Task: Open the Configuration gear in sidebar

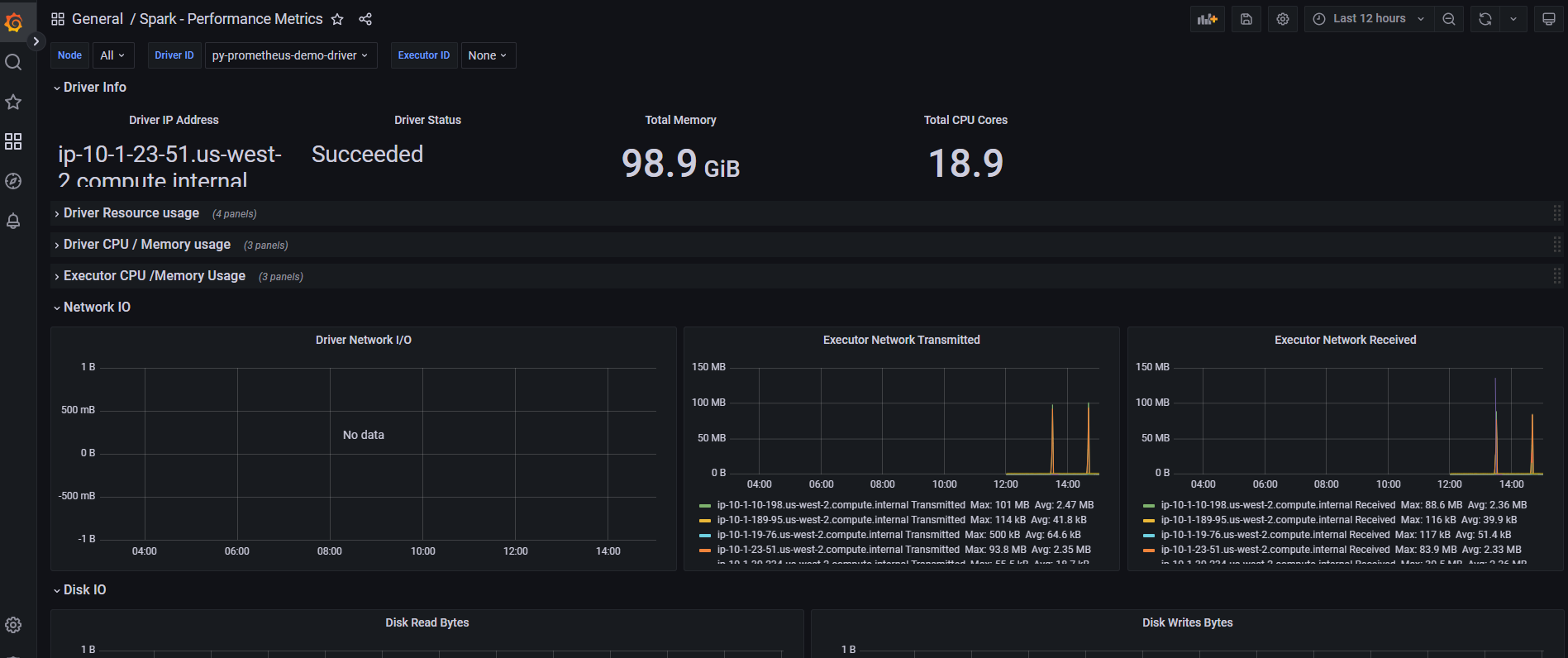Action: (x=13, y=625)
